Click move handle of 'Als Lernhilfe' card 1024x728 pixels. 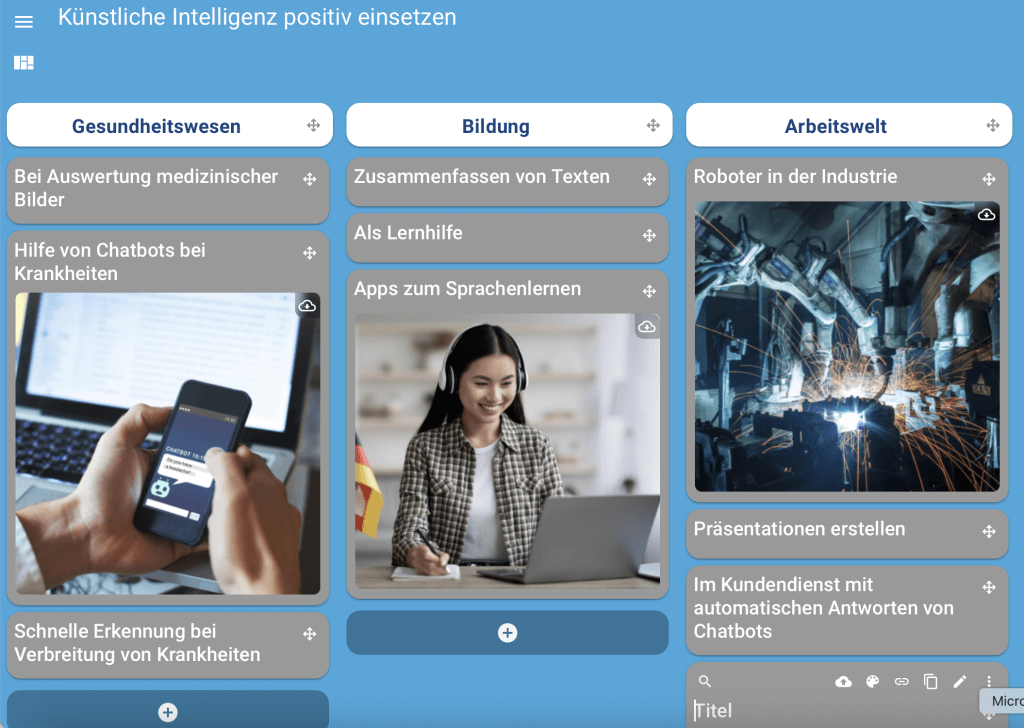click(x=649, y=235)
